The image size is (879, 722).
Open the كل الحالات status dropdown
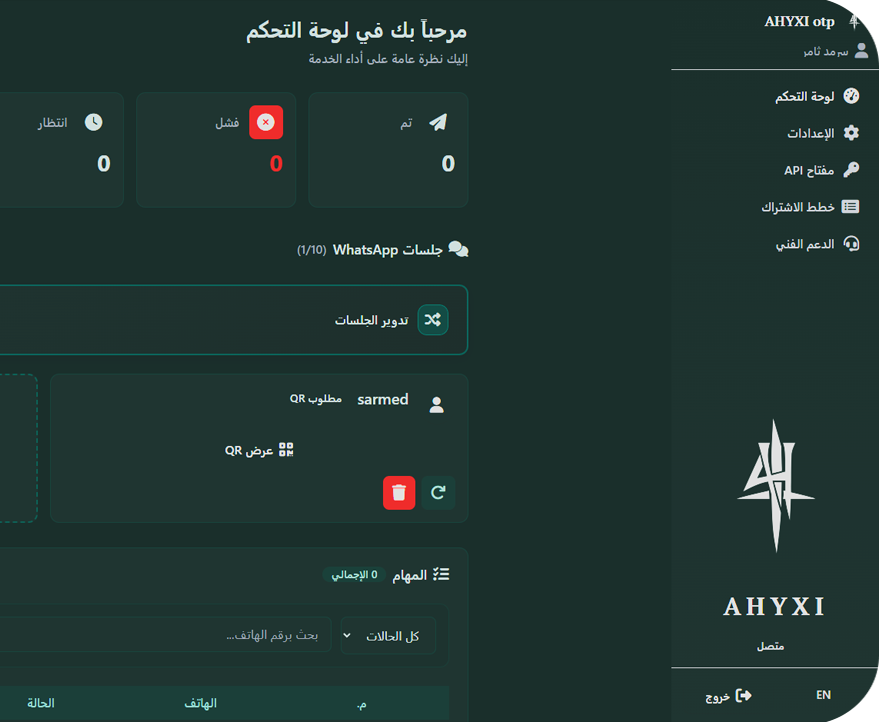[x=388, y=636]
